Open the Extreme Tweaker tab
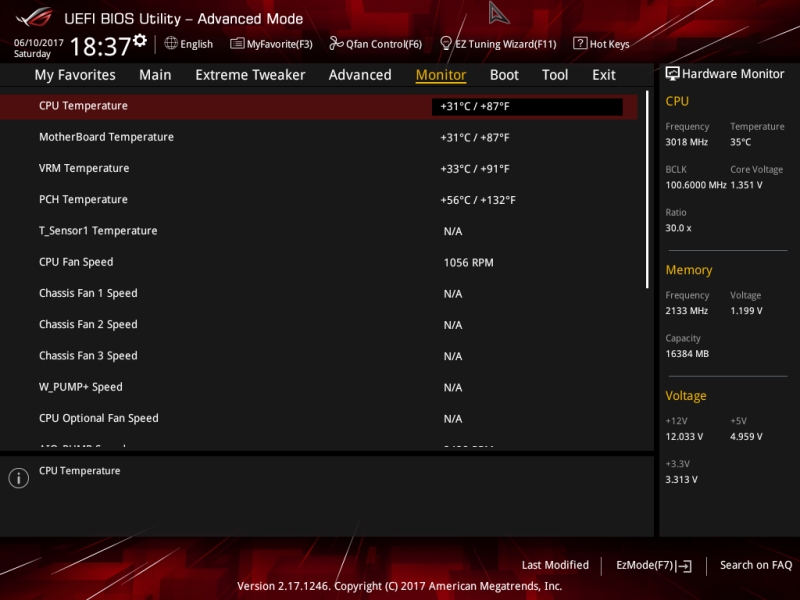Screen dimensions: 800x600 250,75
